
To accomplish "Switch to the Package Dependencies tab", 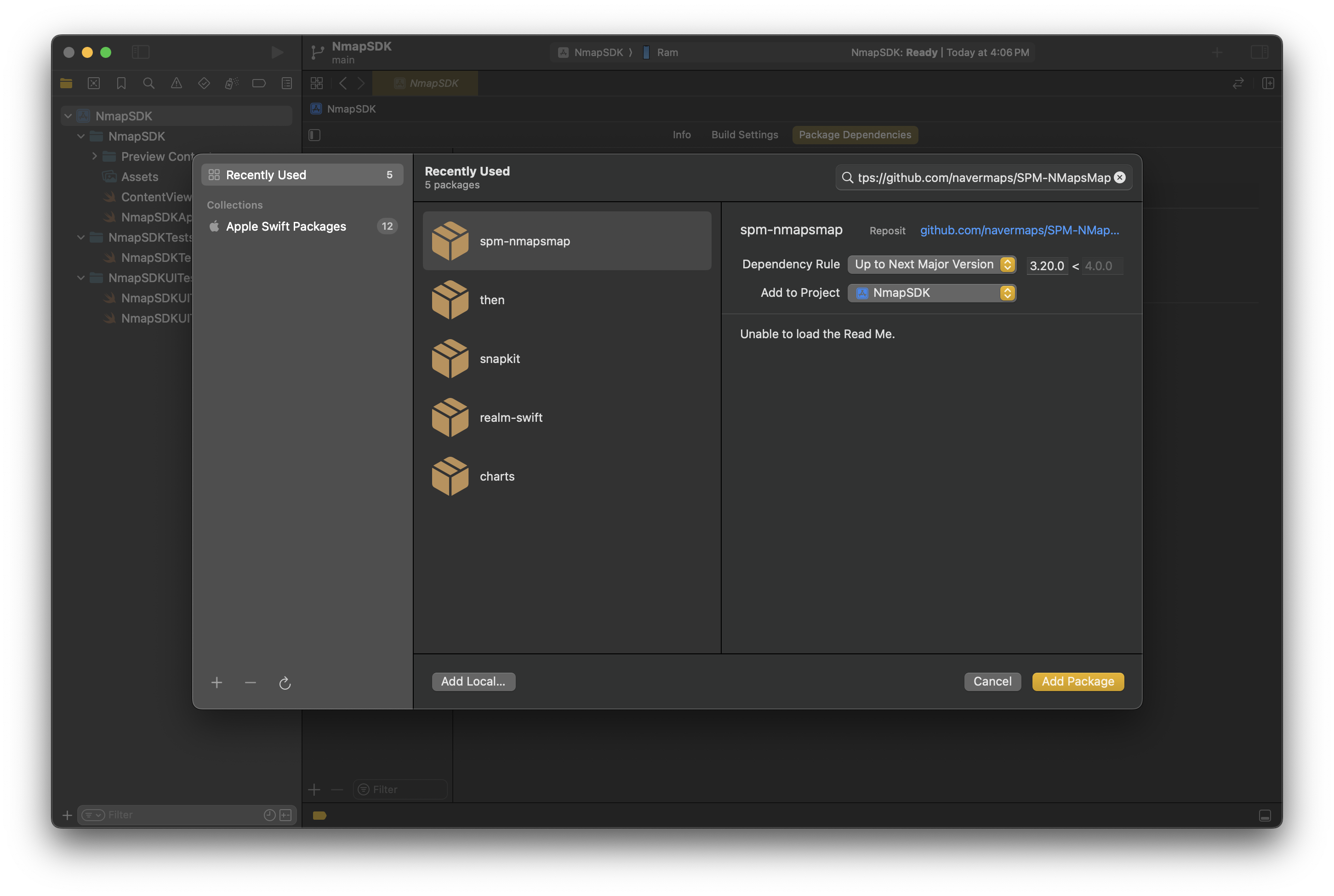I will pyautogui.click(x=855, y=135).
